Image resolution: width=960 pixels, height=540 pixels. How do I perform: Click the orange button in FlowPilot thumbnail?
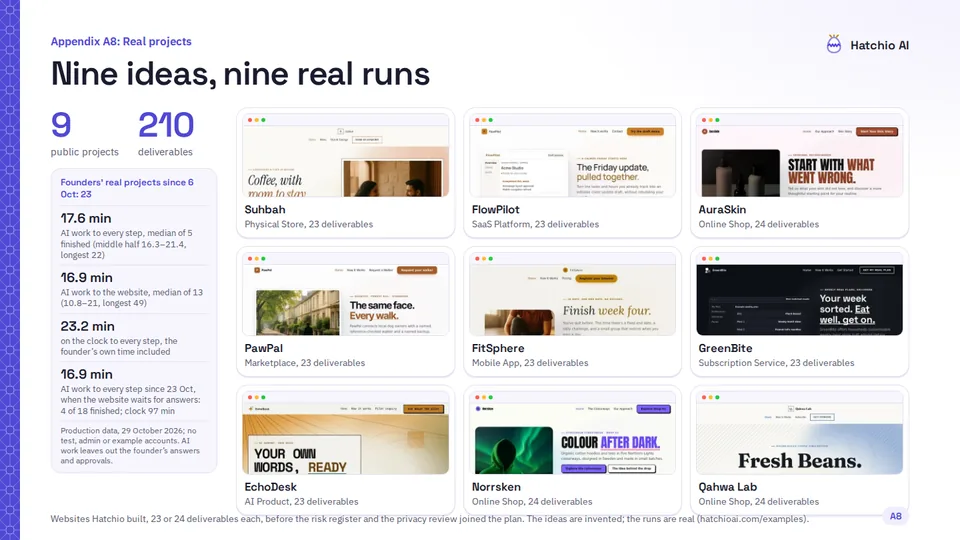coord(645,131)
